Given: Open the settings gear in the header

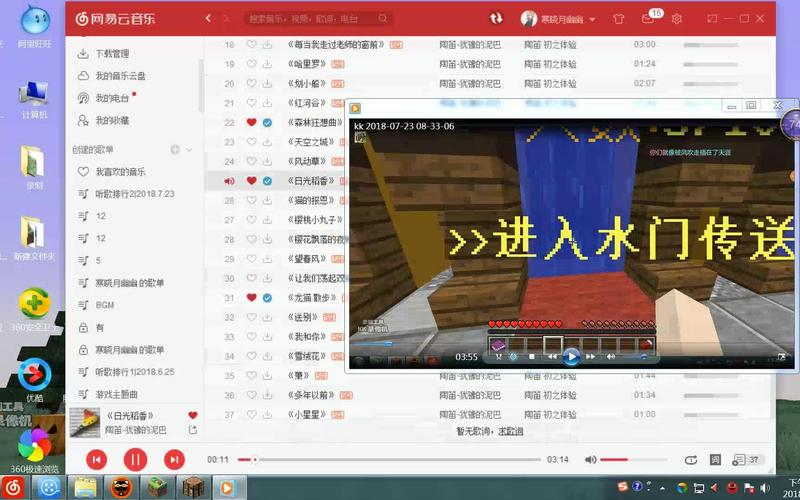Looking at the screenshot, I should (677, 19).
